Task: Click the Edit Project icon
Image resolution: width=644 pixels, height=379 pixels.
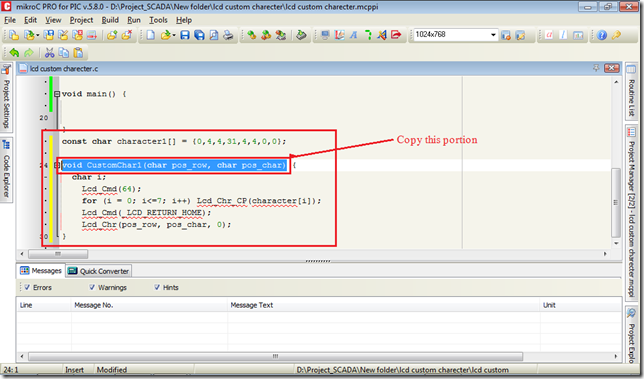Action: (x=63, y=35)
